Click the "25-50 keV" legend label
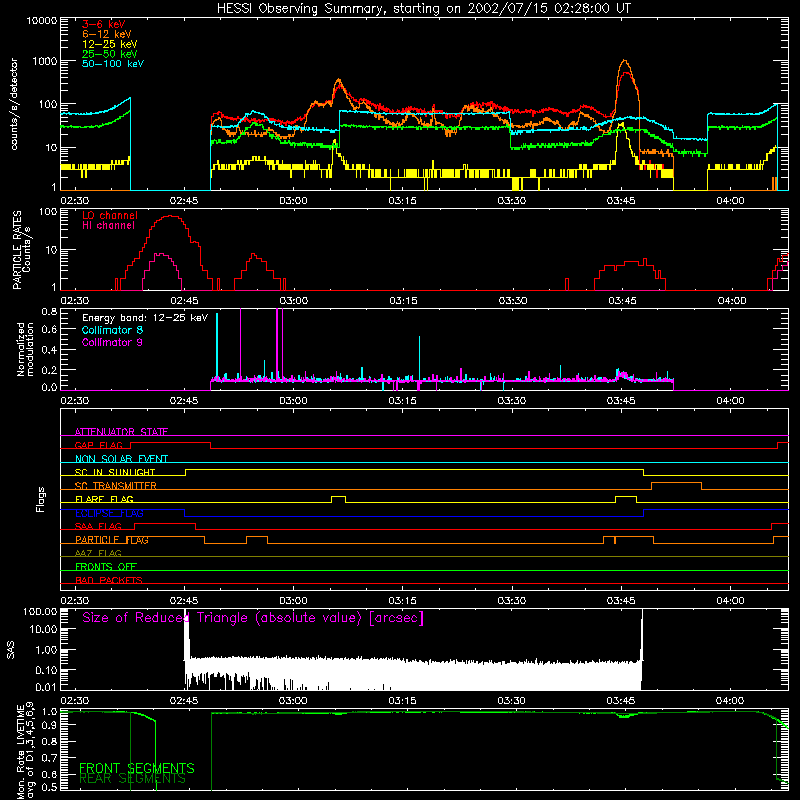The height and width of the screenshot is (800, 800). click(x=110, y=54)
